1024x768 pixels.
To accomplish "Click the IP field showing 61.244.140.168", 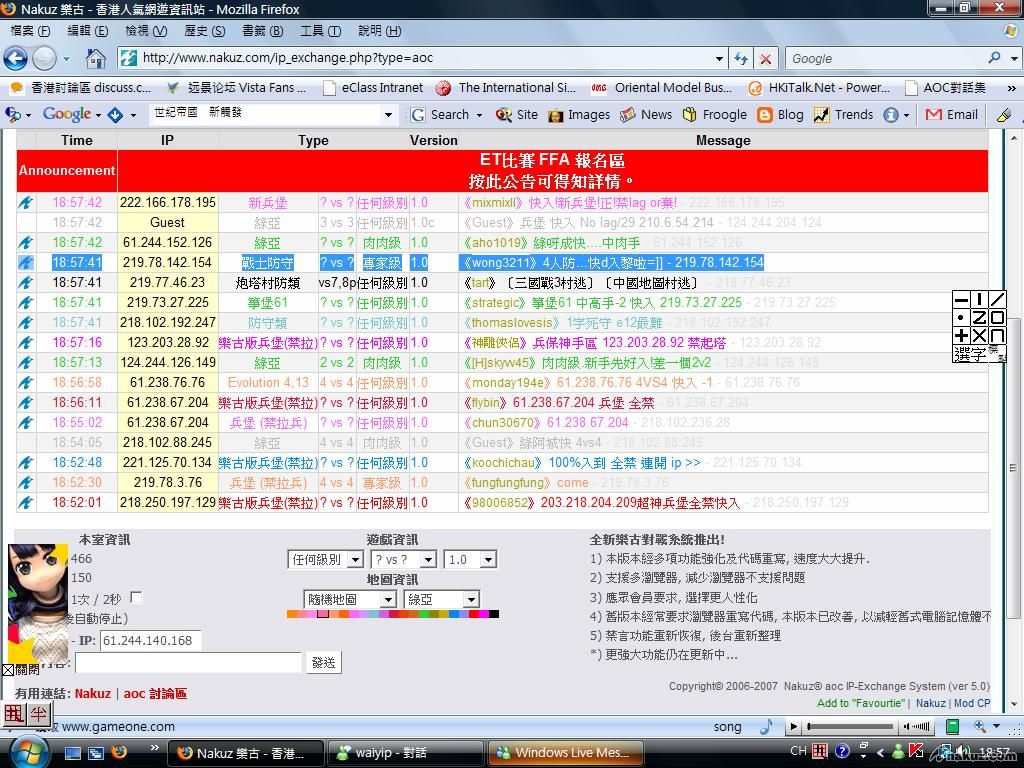I will coord(150,641).
